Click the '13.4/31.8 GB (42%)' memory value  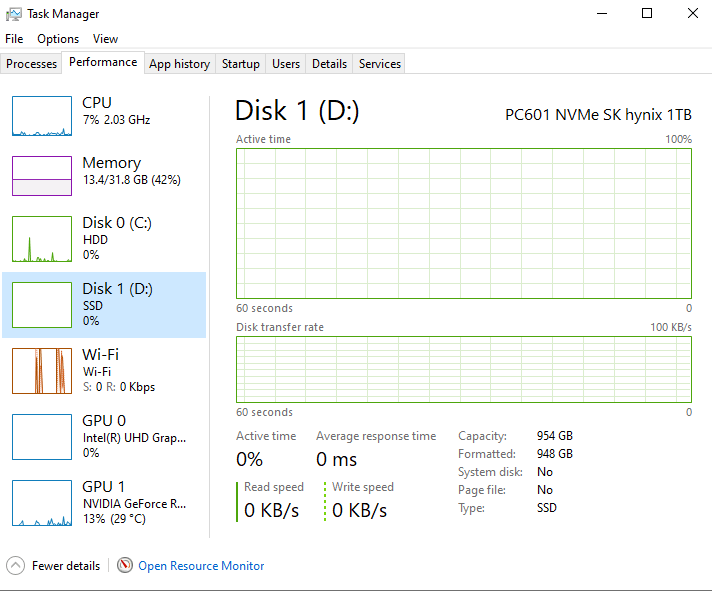pos(132,180)
